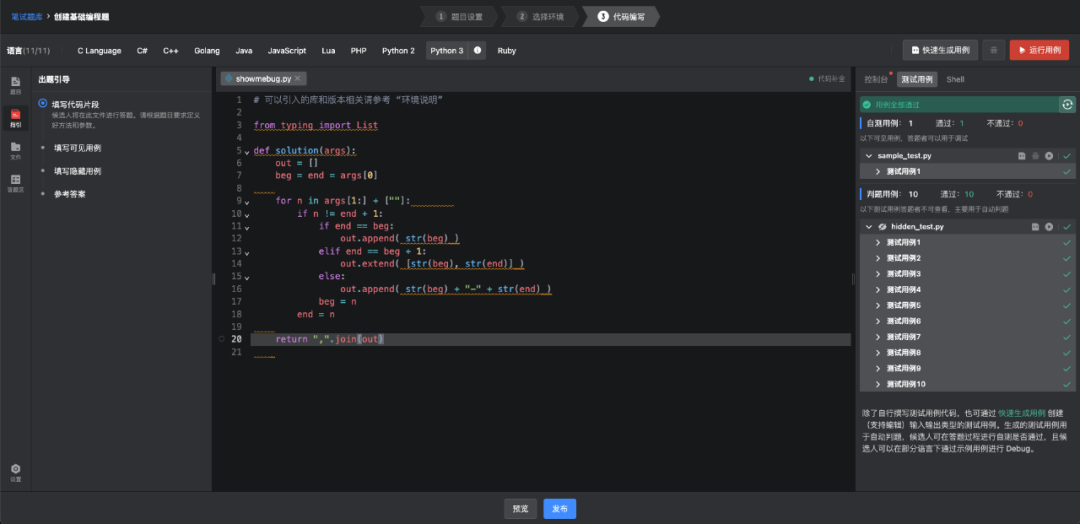Click the 快速生成用例 button

click(x=940, y=50)
